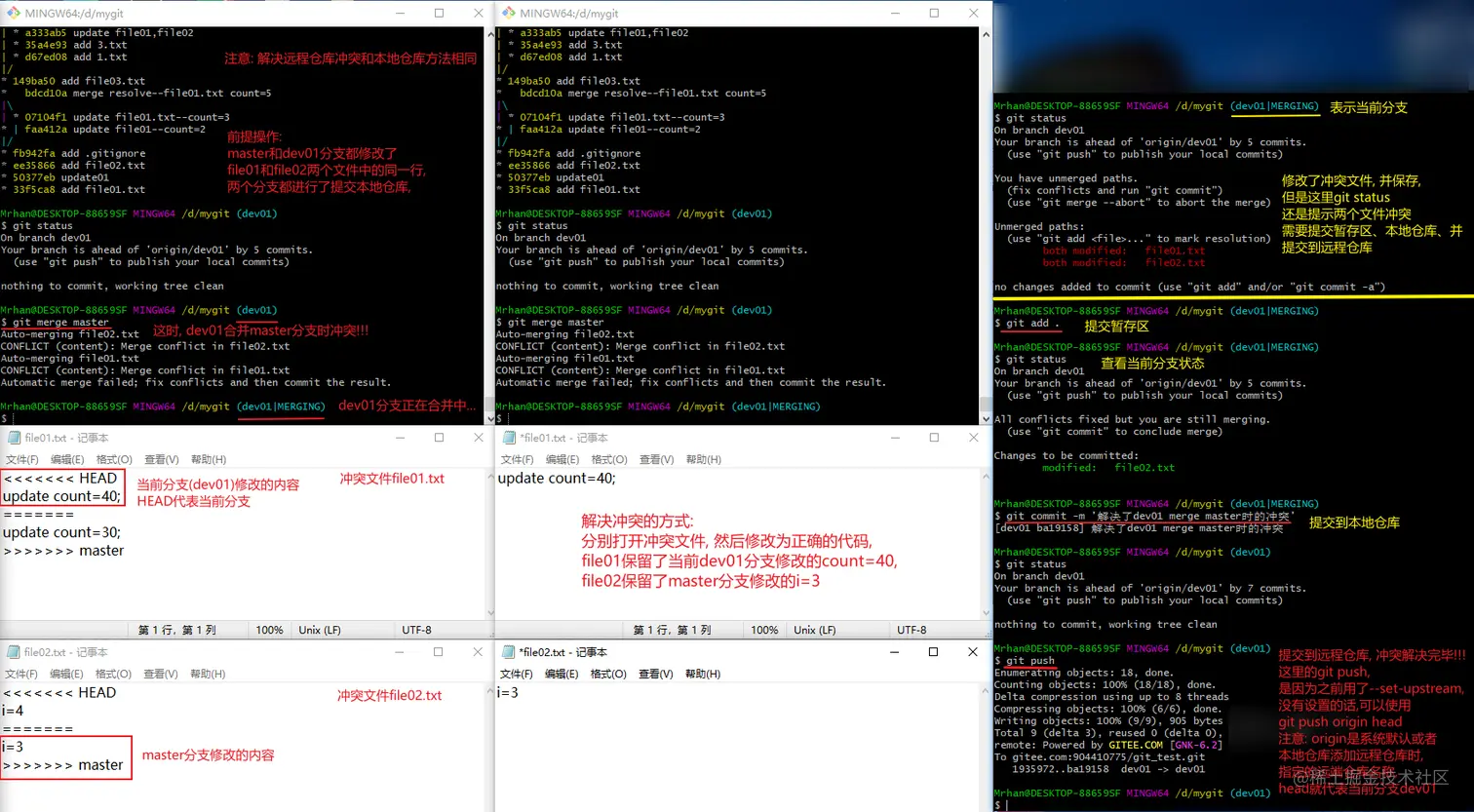Image resolution: width=1474 pixels, height=812 pixels.
Task: Close the unsaved *file01.txt Notepad window
Action: (x=973, y=438)
